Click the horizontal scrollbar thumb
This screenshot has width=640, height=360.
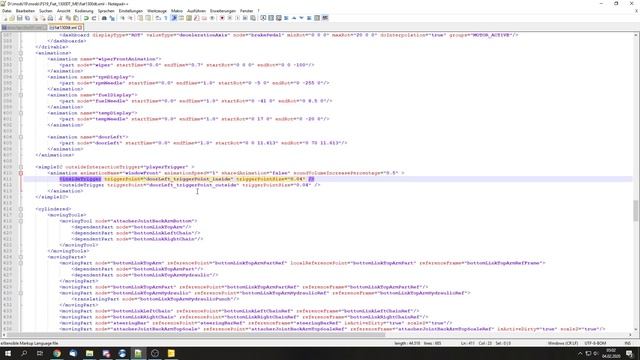[x=195, y=335]
